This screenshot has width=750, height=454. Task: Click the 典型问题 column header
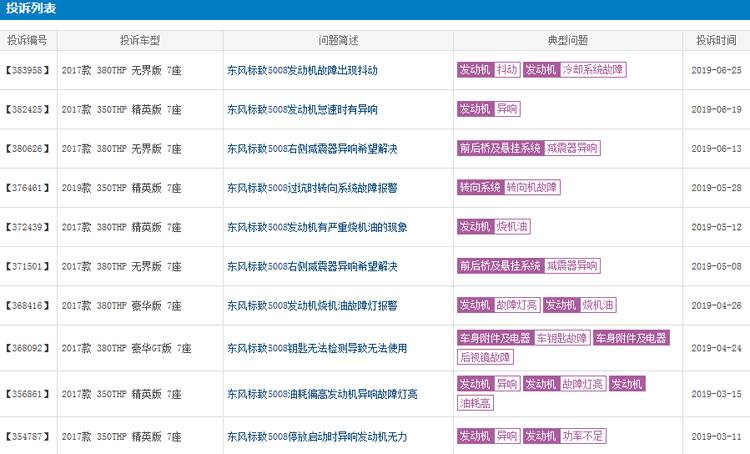point(567,41)
